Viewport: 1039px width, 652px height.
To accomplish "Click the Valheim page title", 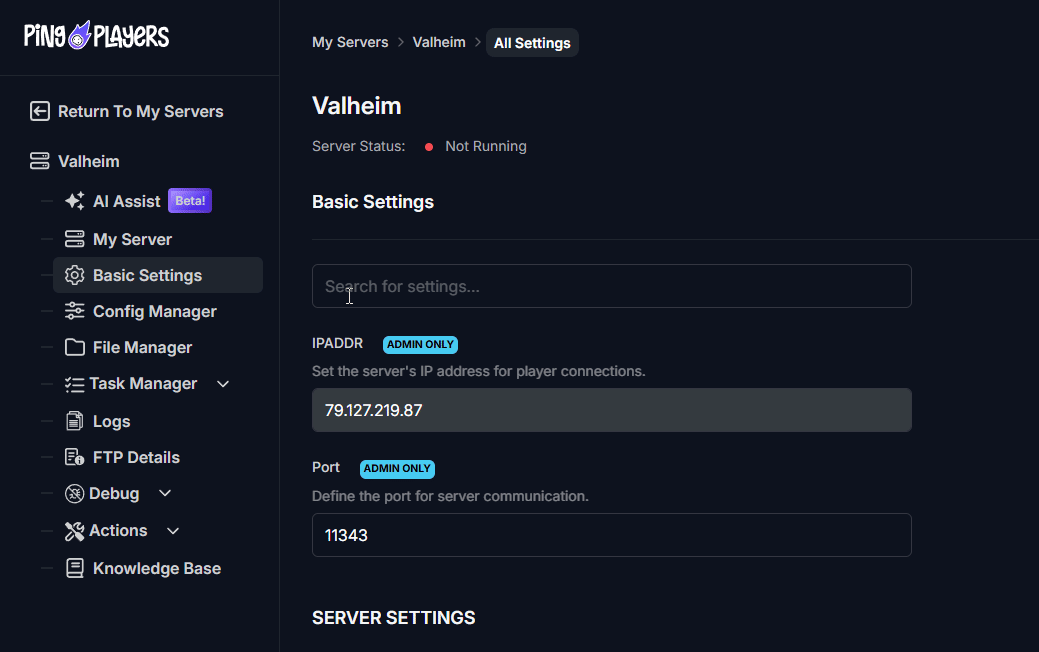I will (x=356, y=106).
